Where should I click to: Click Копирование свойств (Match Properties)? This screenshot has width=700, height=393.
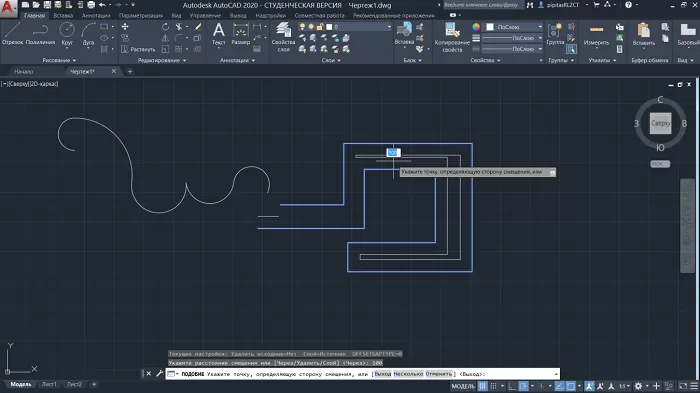pos(452,37)
